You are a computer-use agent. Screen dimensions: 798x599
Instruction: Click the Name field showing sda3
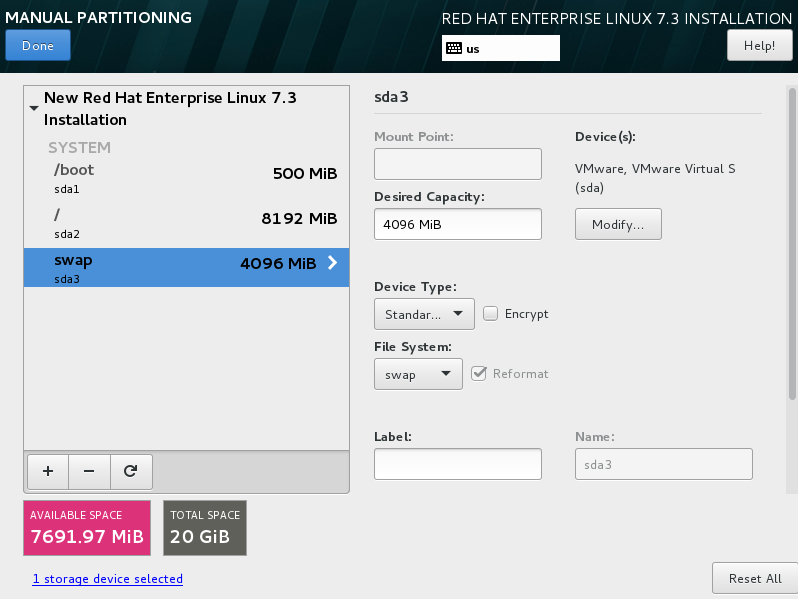coord(664,464)
